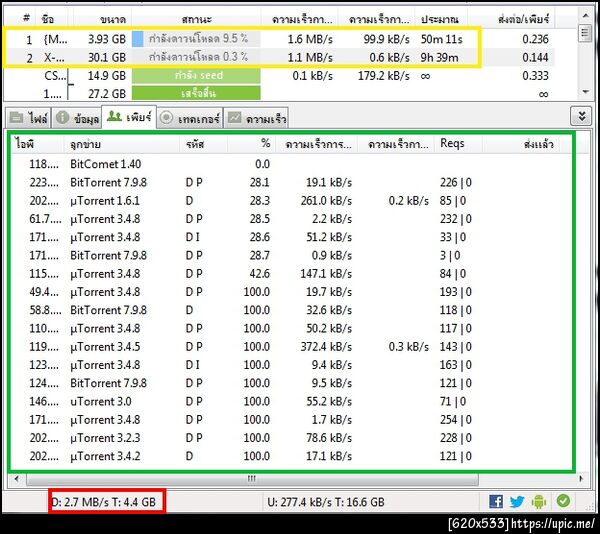Image resolution: width=600 pixels, height=534 pixels.
Task: Click the right arrow of the horizontal scrollbar
Action: (581, 479)
